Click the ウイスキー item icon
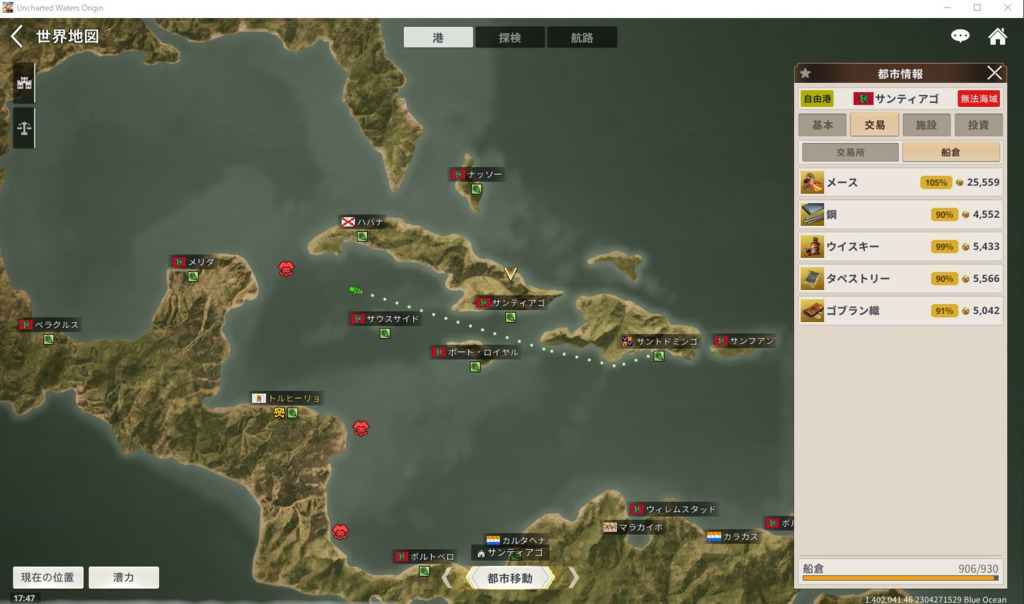Viewport: 1024px width, 604px height. tap(812, 246)
